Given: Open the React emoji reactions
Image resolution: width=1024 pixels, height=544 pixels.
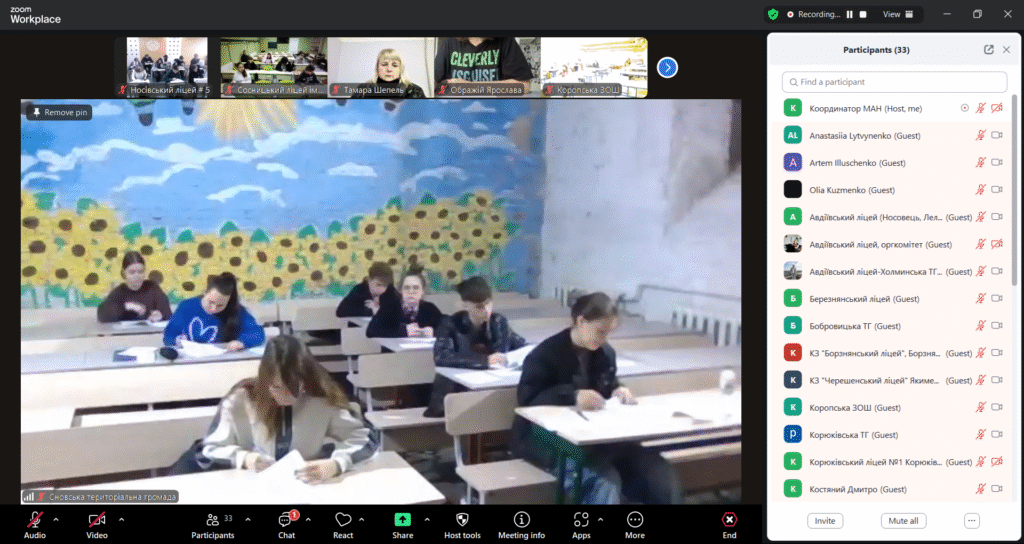Looking at the screenshot, I should click(x=343, y=520).
